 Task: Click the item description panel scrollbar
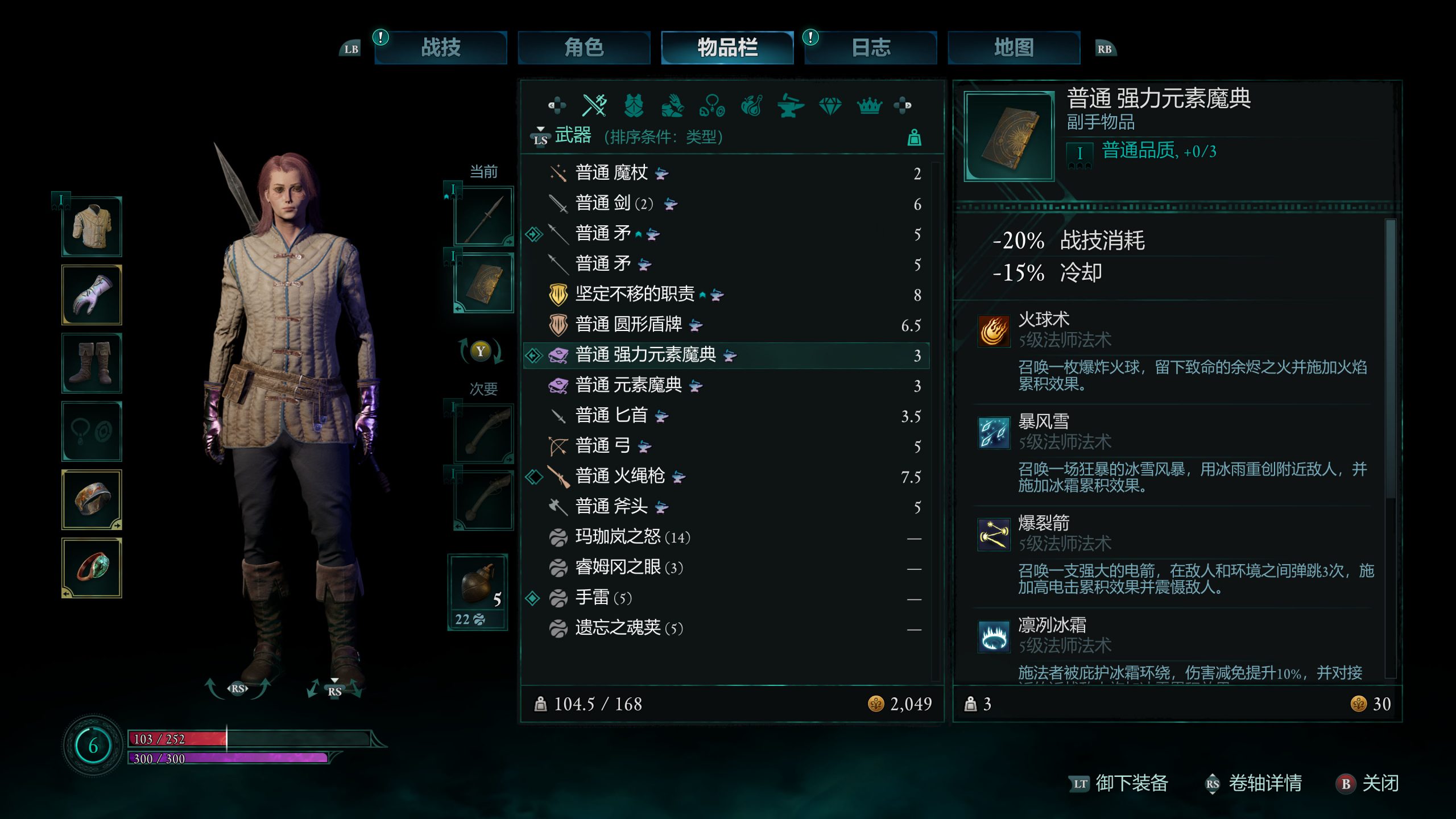tap(1390, 359)
